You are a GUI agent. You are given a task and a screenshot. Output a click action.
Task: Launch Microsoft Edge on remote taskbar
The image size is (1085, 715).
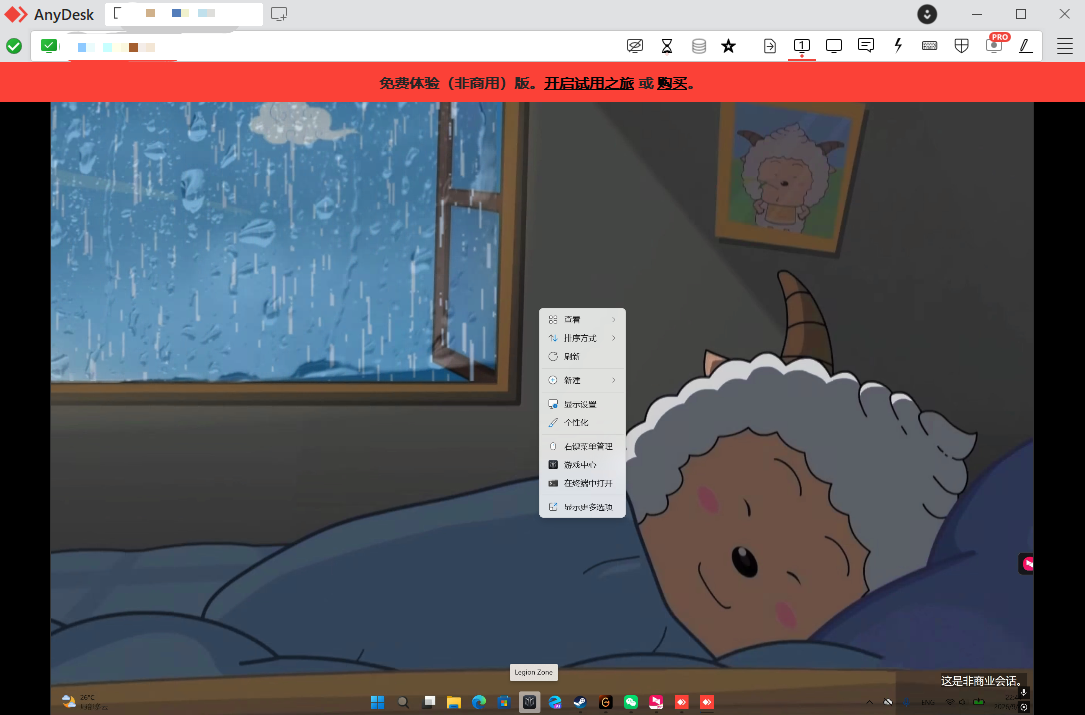coord(479,702)
